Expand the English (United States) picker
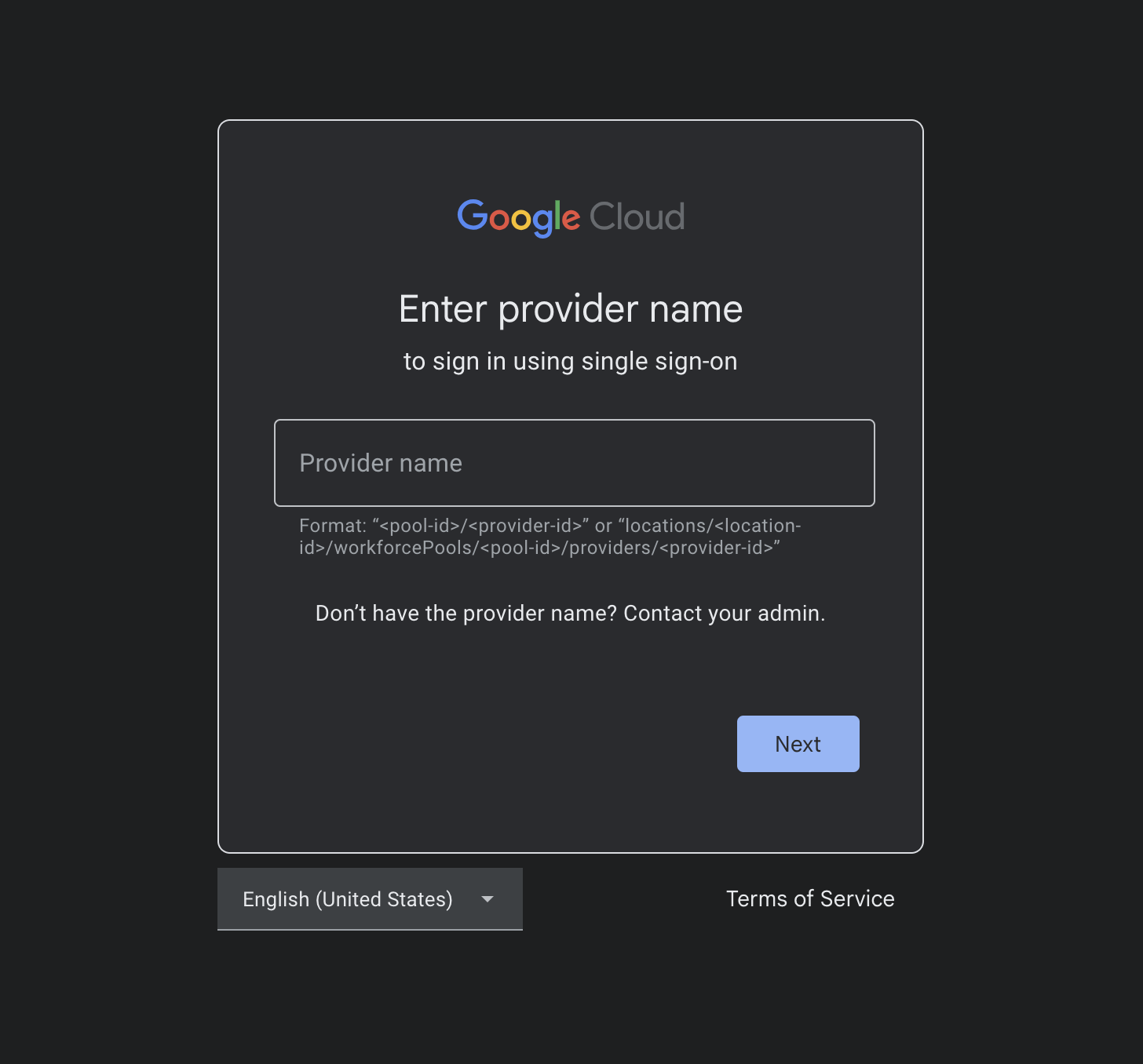This screenshot has width=1143, height=1064. (370, 899)
